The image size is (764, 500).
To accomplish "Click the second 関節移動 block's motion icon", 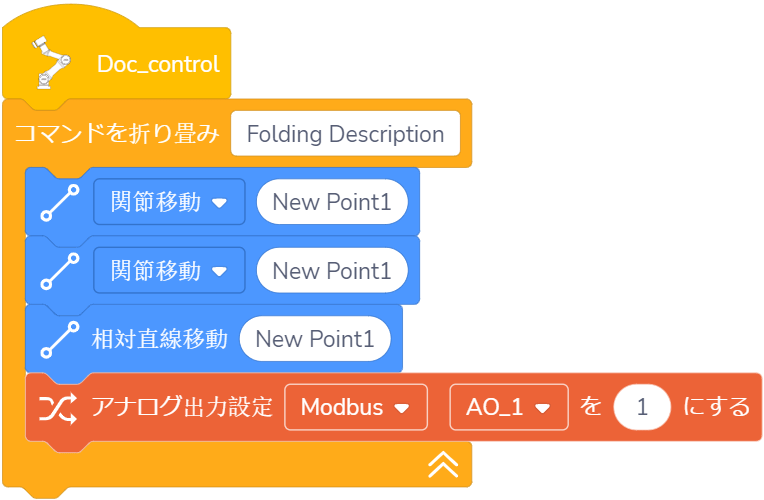I will tap(60, 271).
